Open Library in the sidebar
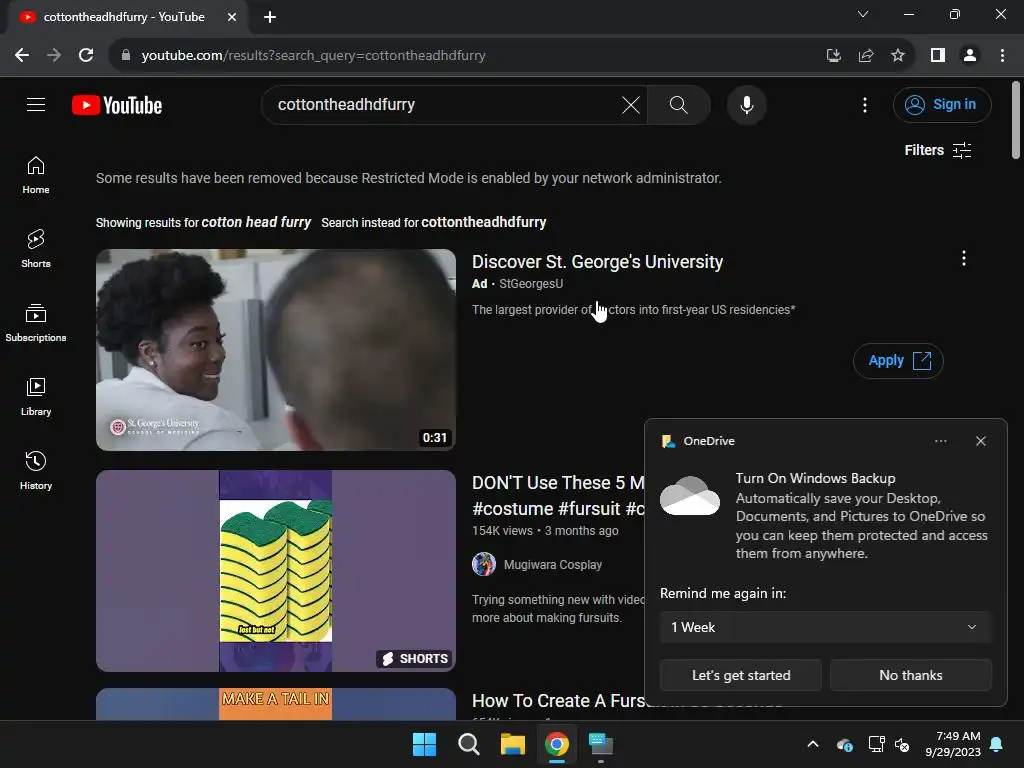This screenshot has height=768, width=1024. [36, 397]
